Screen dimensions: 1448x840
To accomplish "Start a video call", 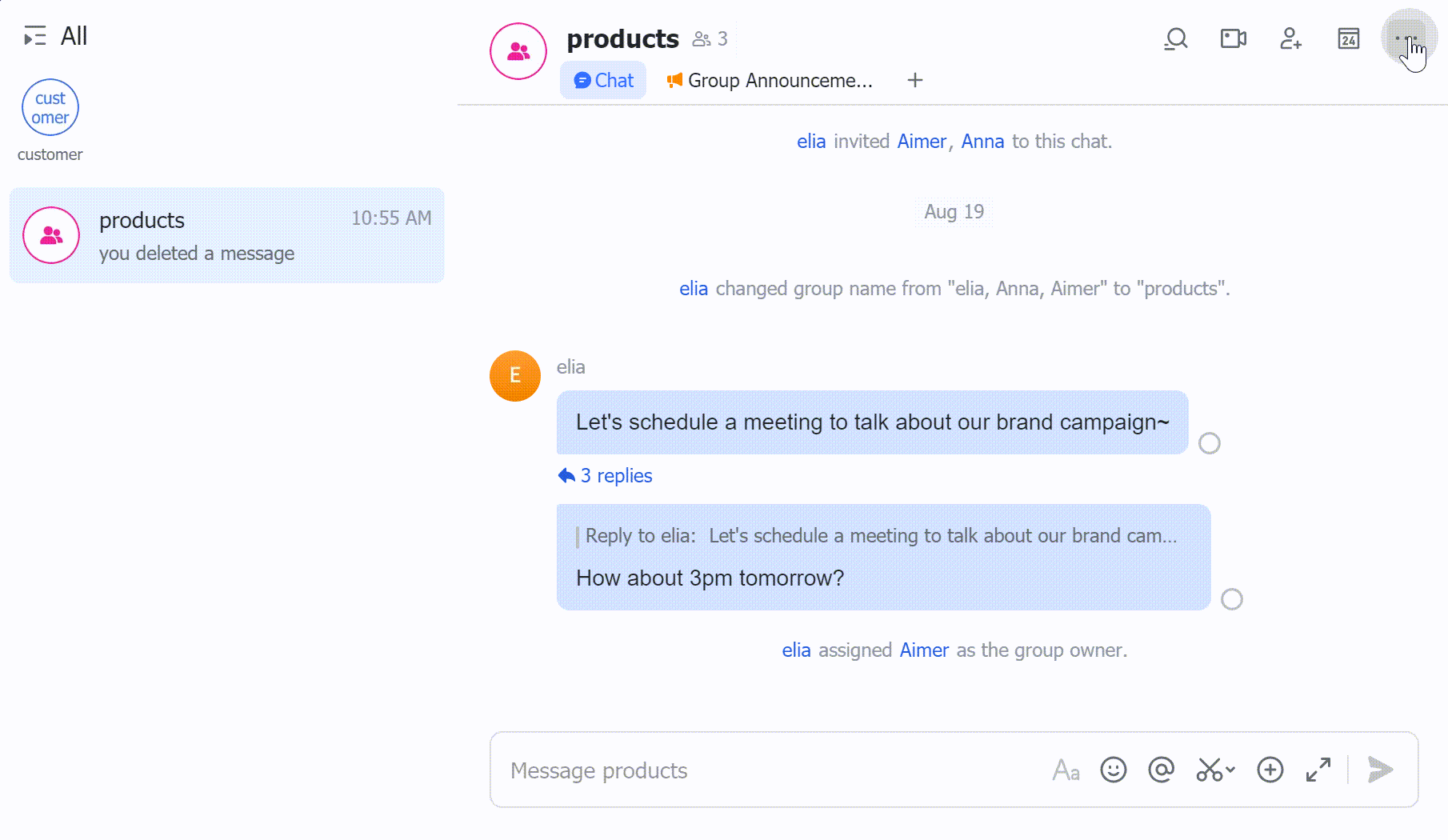I will pyautogui.click(x=1232, y=38).
